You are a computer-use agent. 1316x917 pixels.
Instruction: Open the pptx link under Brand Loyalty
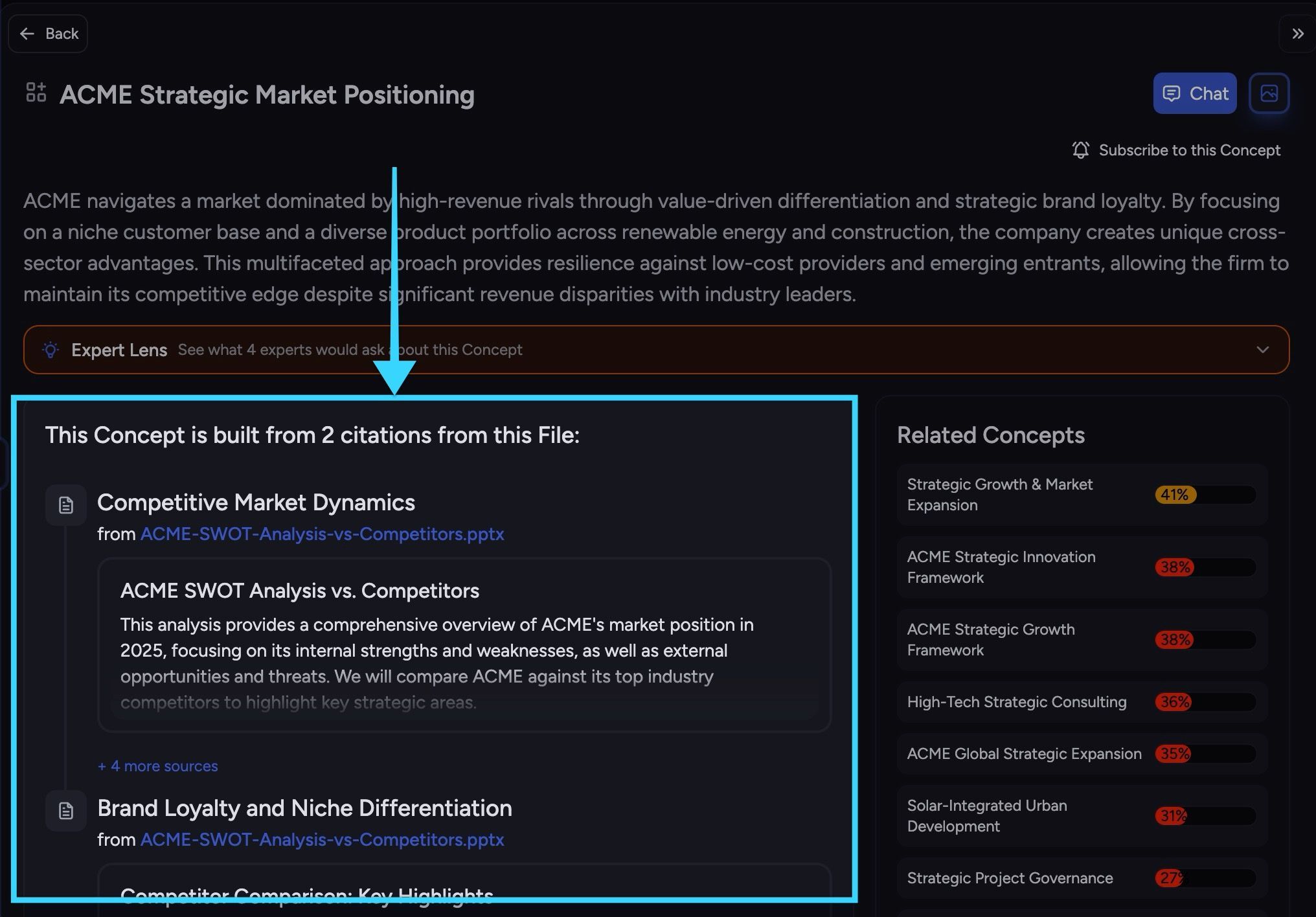pyautogui.click(x=322, y=839)
